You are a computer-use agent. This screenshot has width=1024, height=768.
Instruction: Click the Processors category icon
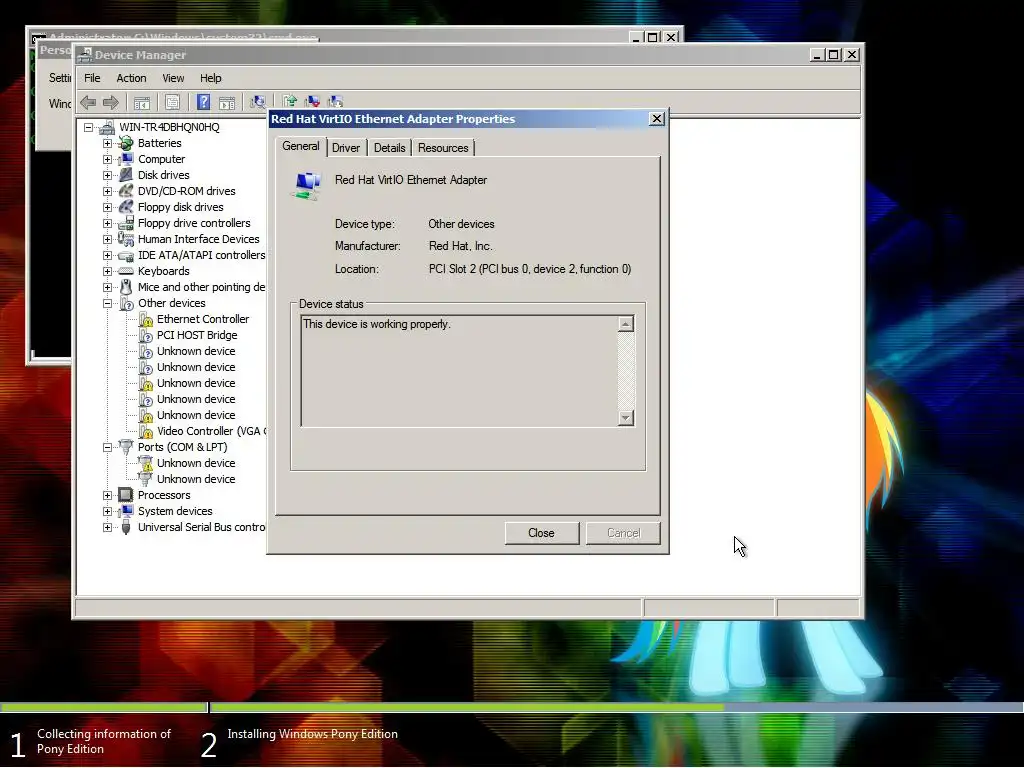tap(125, 495)
